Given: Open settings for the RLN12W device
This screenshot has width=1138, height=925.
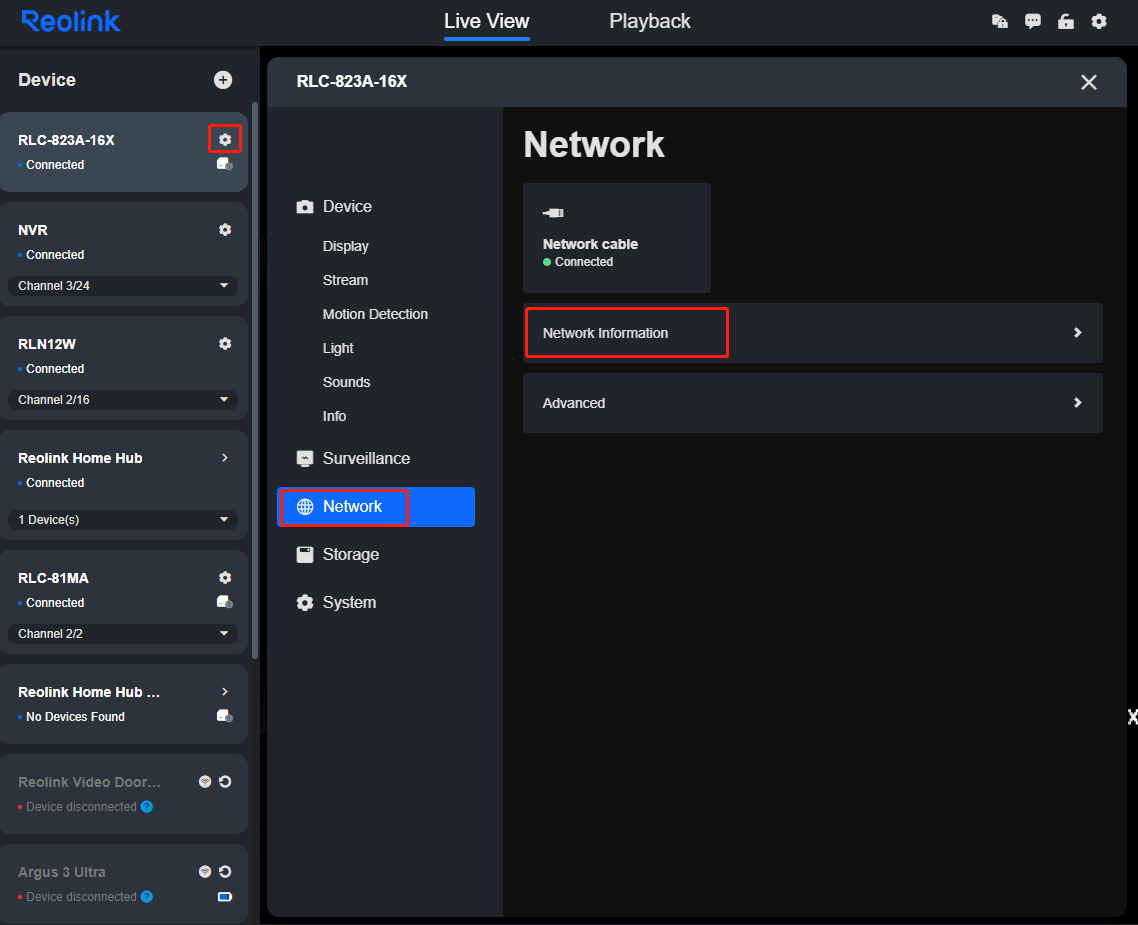Looking at the screenshot, I should (x=225, y=343).
